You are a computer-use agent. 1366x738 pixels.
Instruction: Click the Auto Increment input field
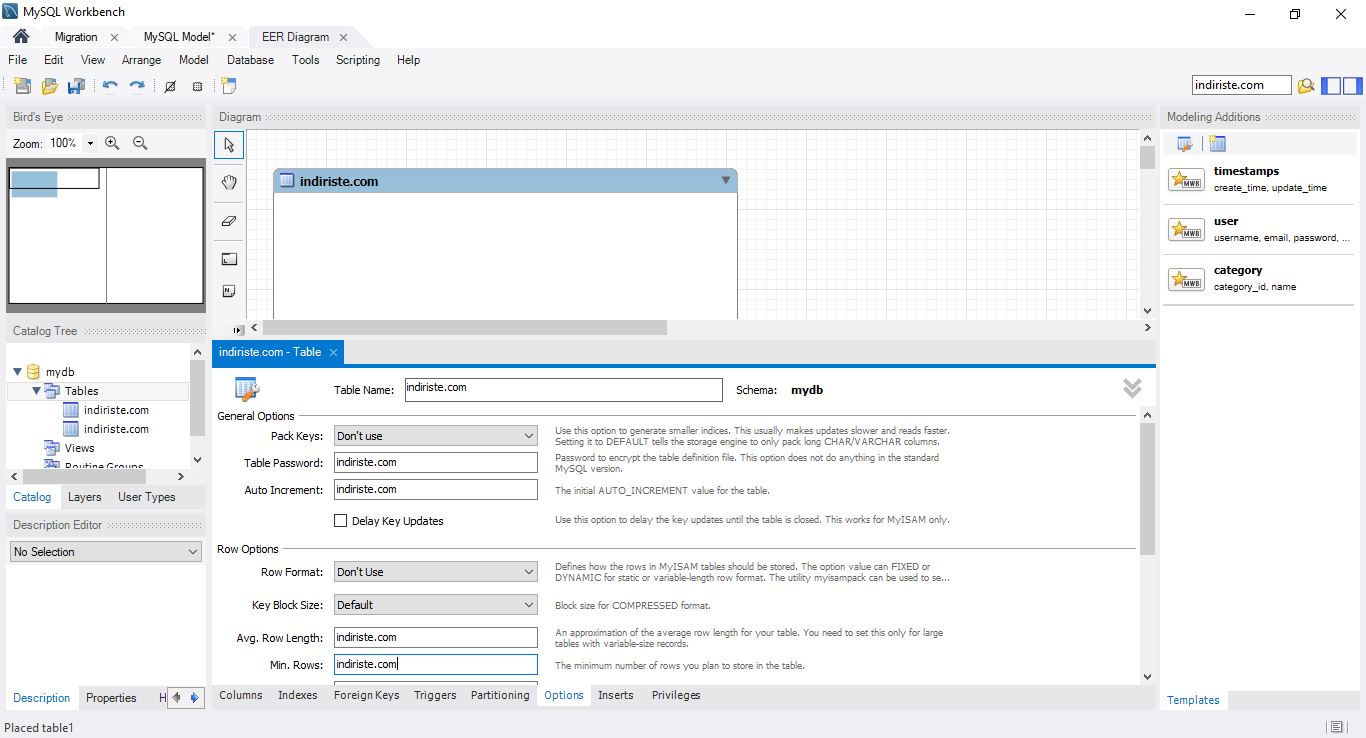pyautogui.click(x=436, y=490)
